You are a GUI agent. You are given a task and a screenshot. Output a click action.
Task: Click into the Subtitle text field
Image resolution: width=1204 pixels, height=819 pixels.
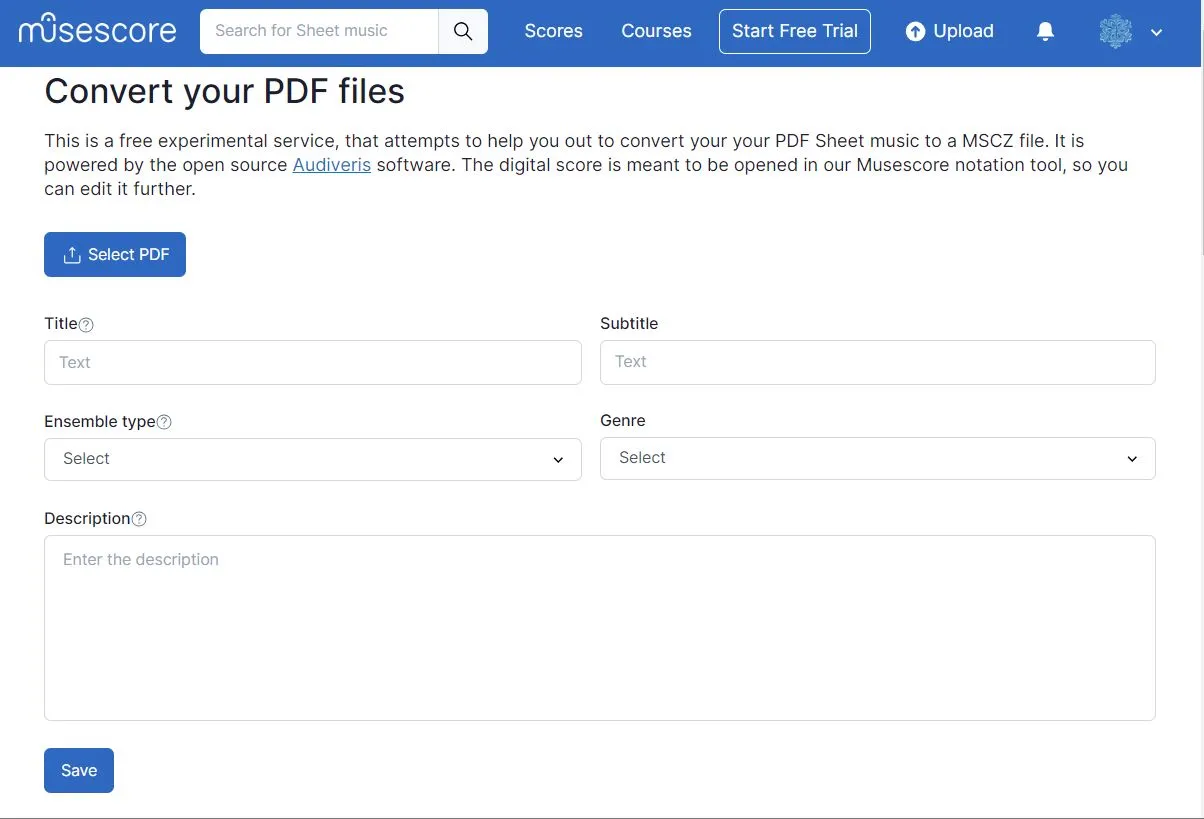coord(877,362)
